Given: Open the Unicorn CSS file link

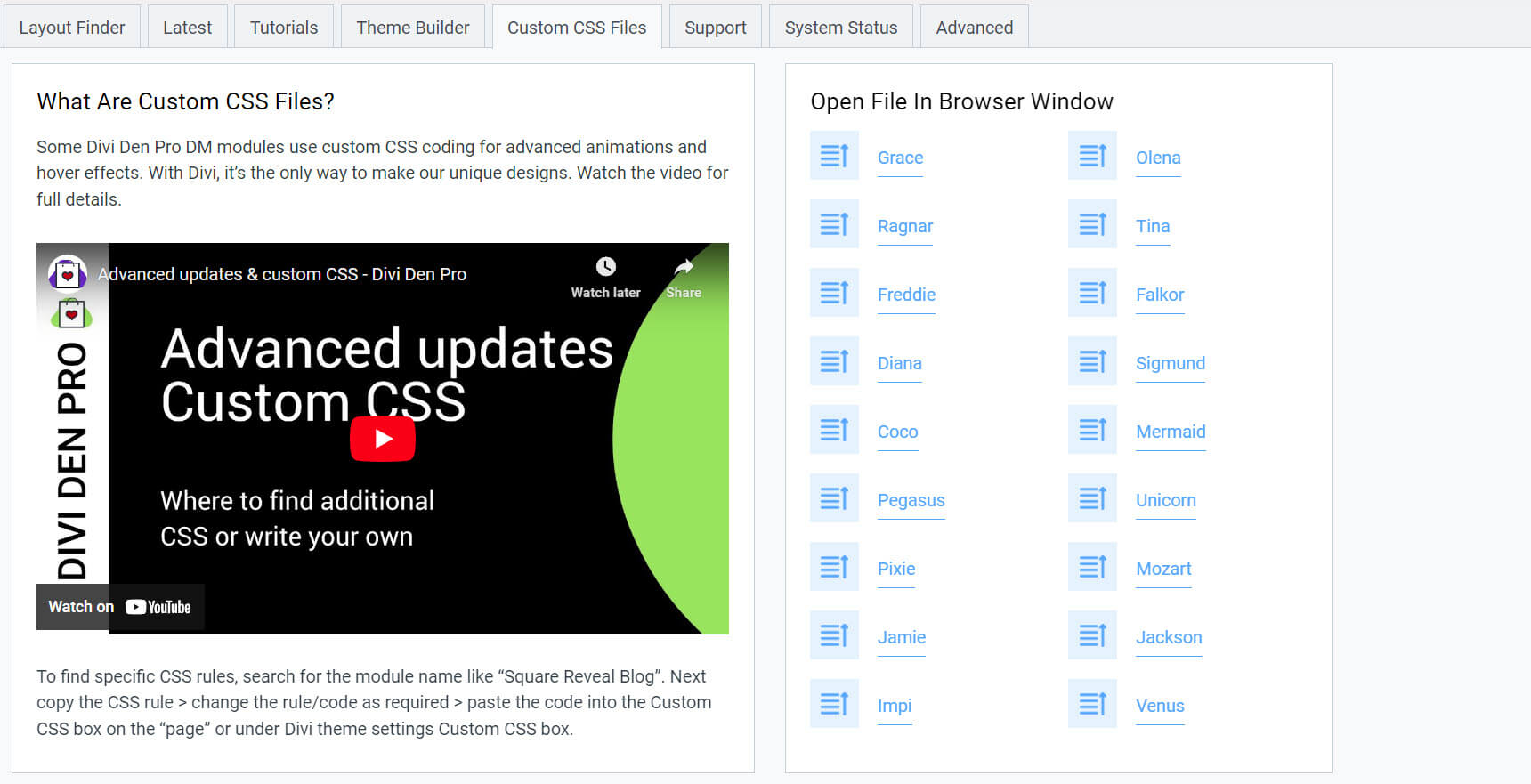Looking at the screenshot, I should (x=1165, y=500).
